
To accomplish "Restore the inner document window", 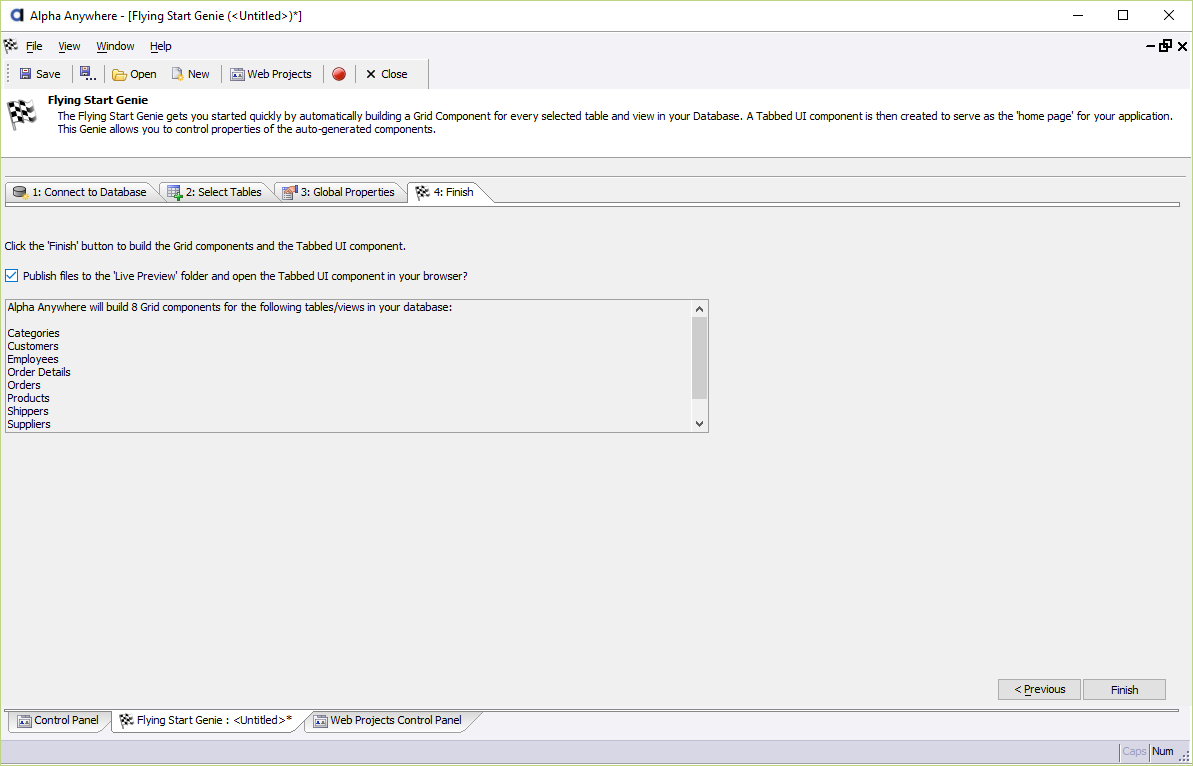I will 1166,46.
